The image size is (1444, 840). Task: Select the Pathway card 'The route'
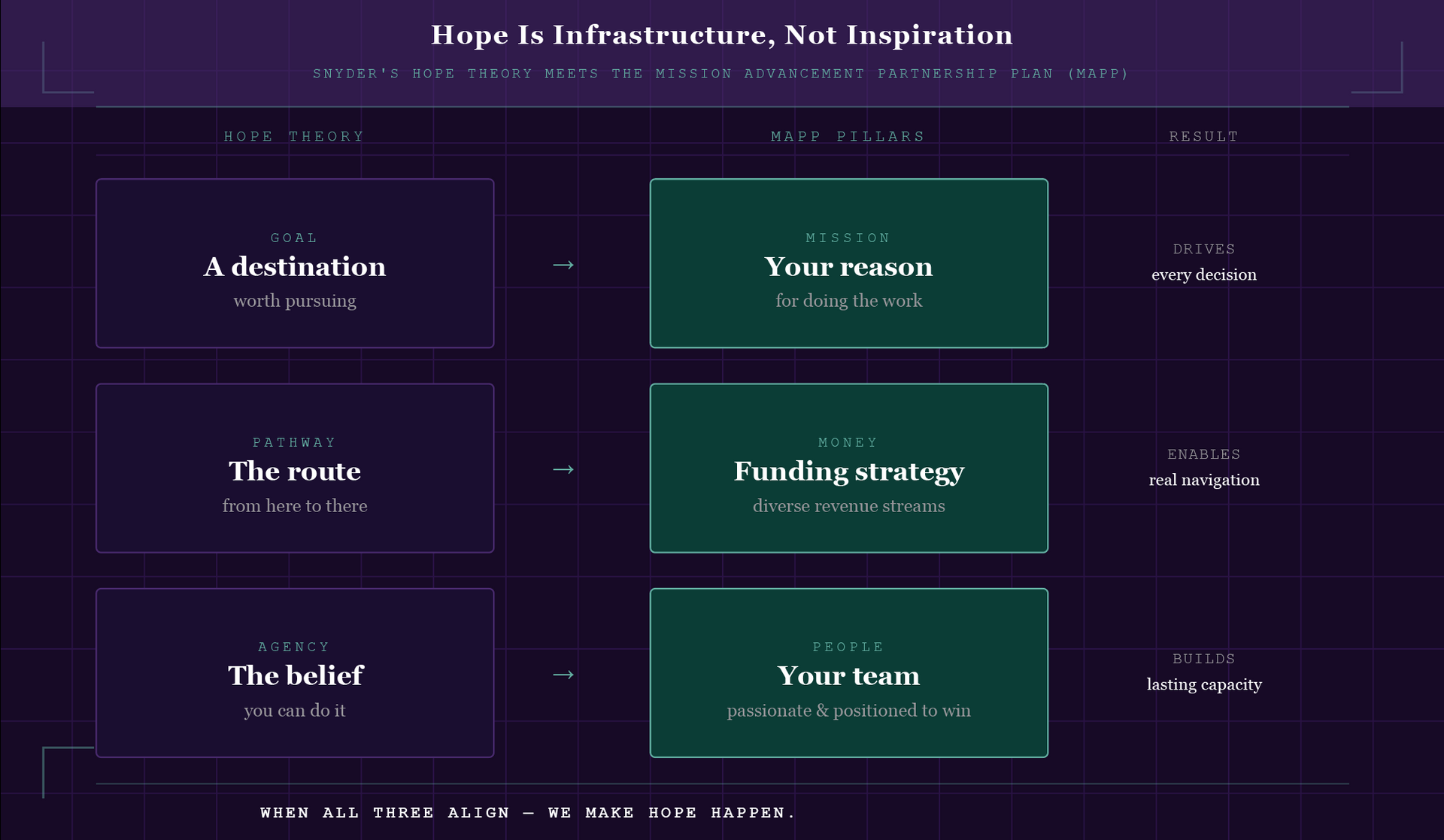click(295, 469)
